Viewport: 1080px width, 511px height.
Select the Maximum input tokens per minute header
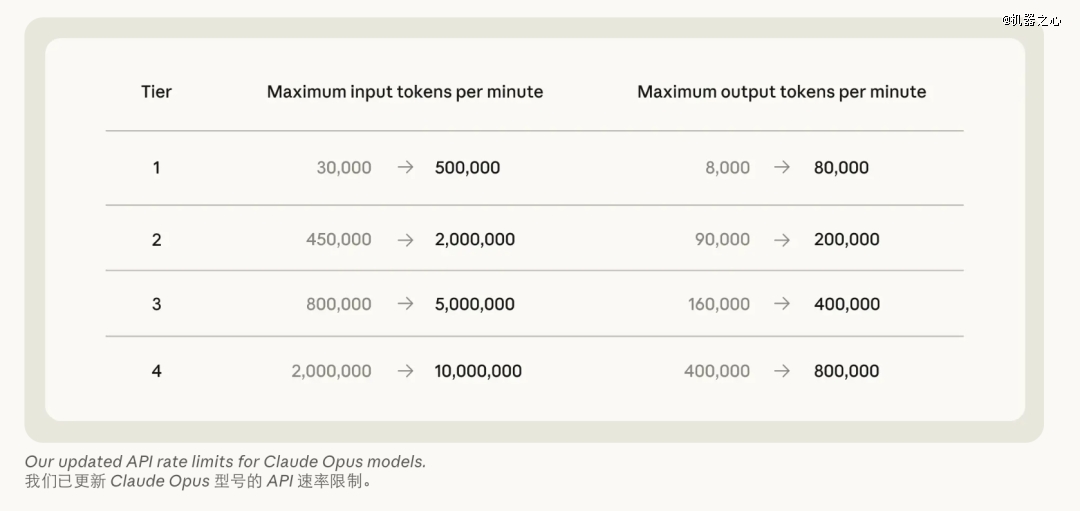coord(405,92)
